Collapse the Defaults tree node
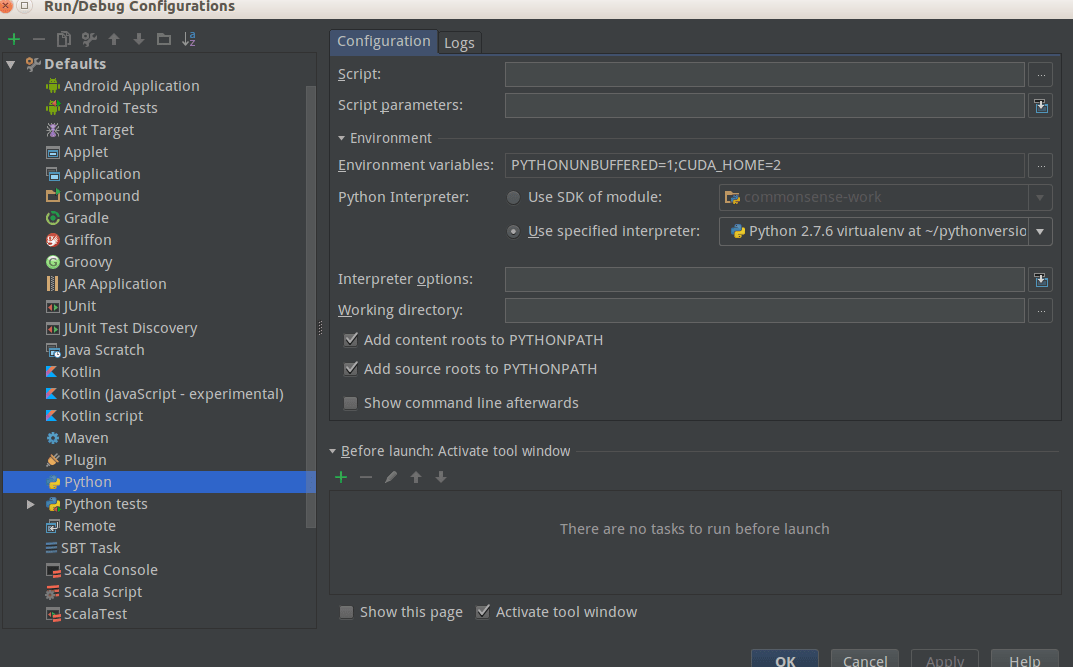This screenshot has width=1073, height=667. [11, 64]
